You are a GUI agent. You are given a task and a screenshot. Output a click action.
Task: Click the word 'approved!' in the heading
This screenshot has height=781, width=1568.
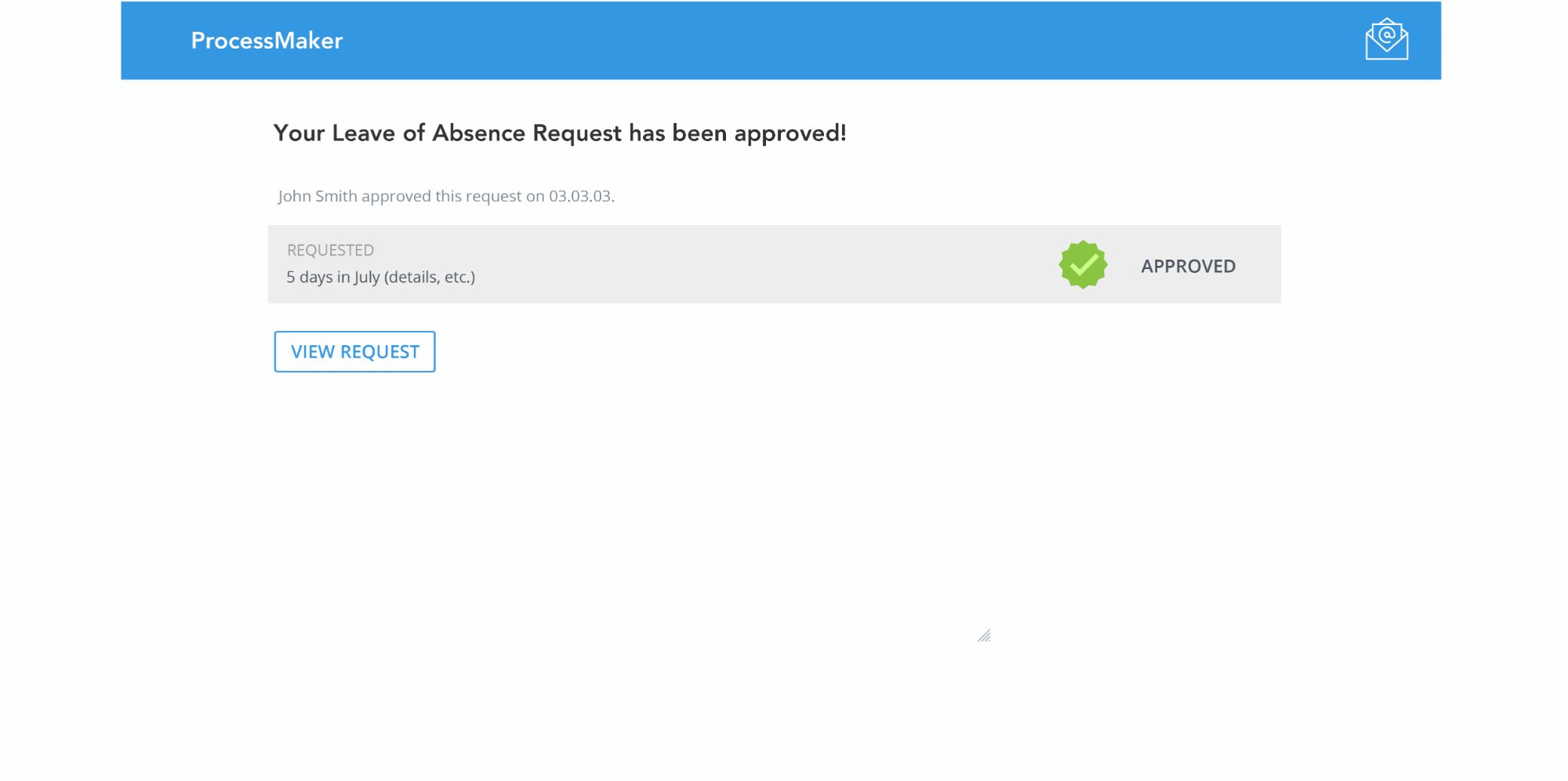tap(790, 134)
